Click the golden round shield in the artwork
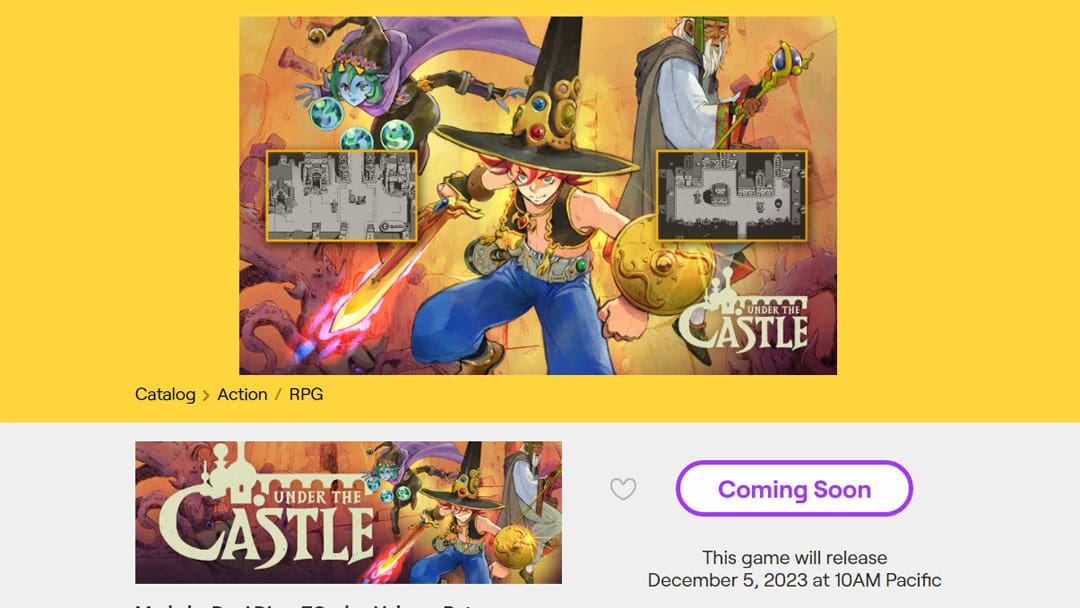Screen dimensions: 1080x608 point(660,266)
